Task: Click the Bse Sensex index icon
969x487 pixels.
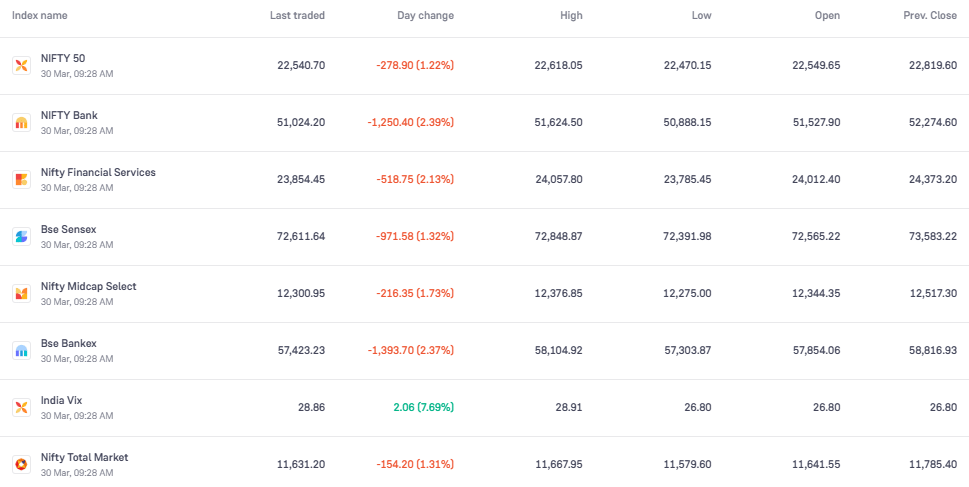Action: 21,237
